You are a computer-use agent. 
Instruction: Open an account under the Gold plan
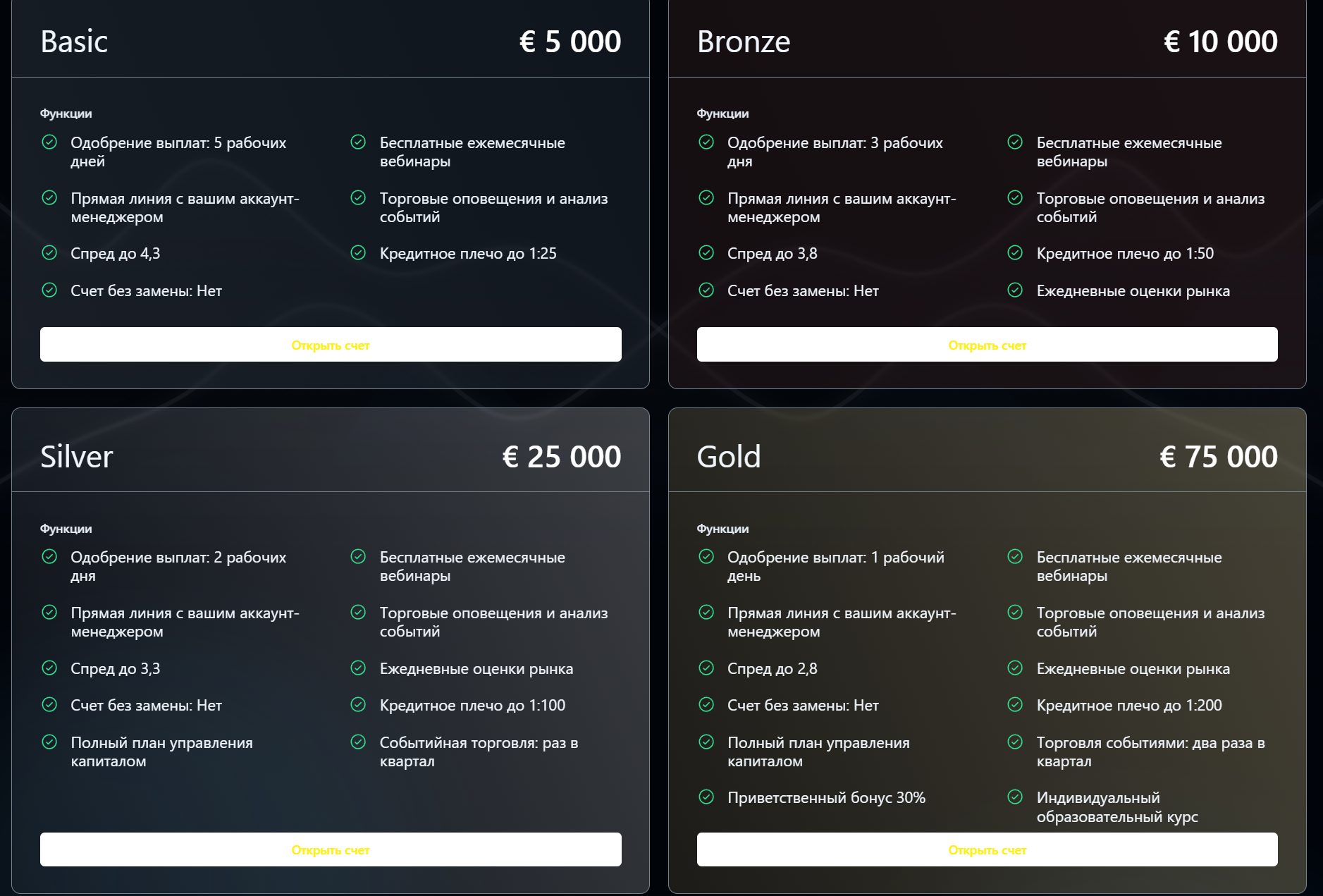point(987,849)
